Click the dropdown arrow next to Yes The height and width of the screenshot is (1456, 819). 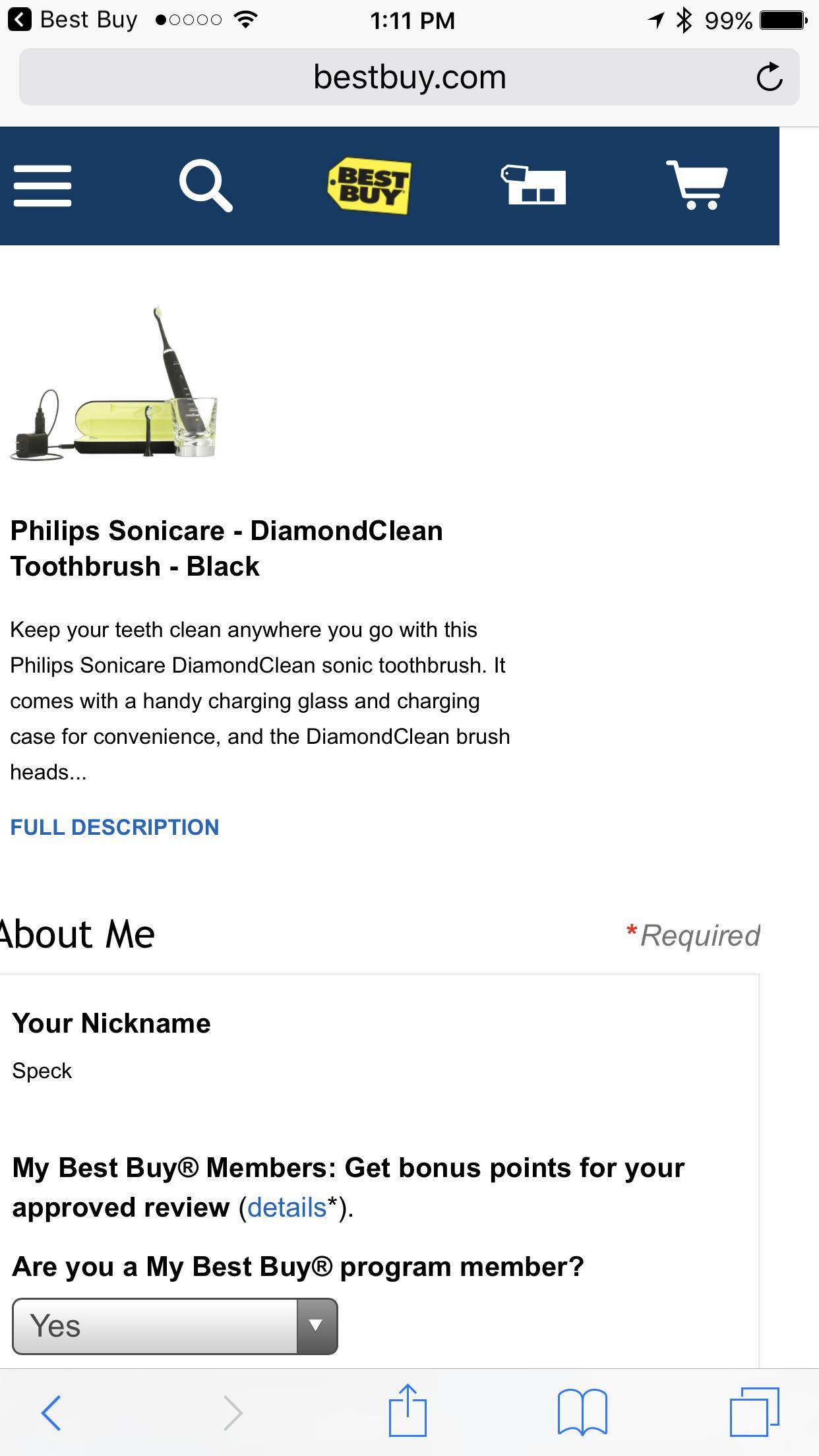click(x=317, y=1326)
